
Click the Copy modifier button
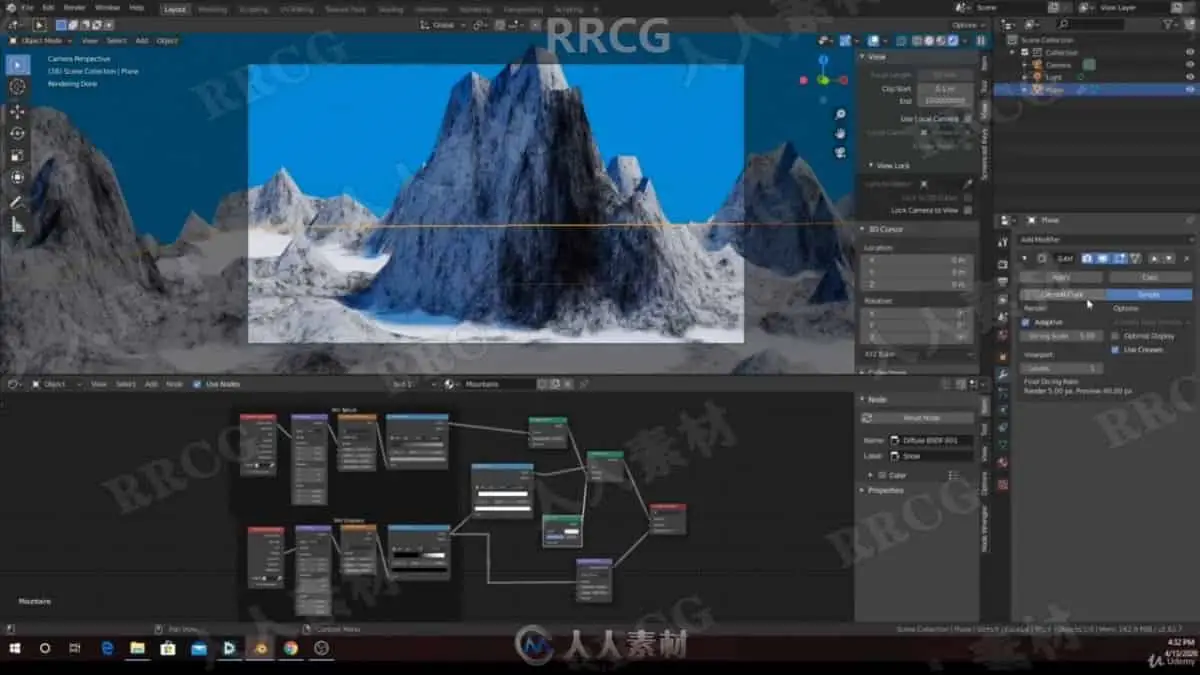1150,277
